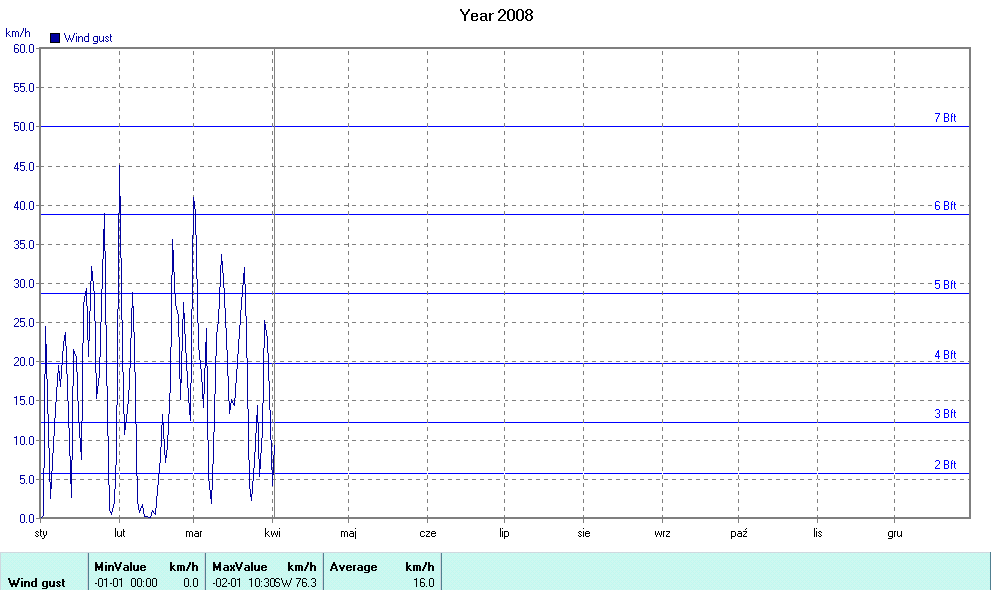
Task: Select the 55.0 y-axis value
Action: [x=24, y=88]
